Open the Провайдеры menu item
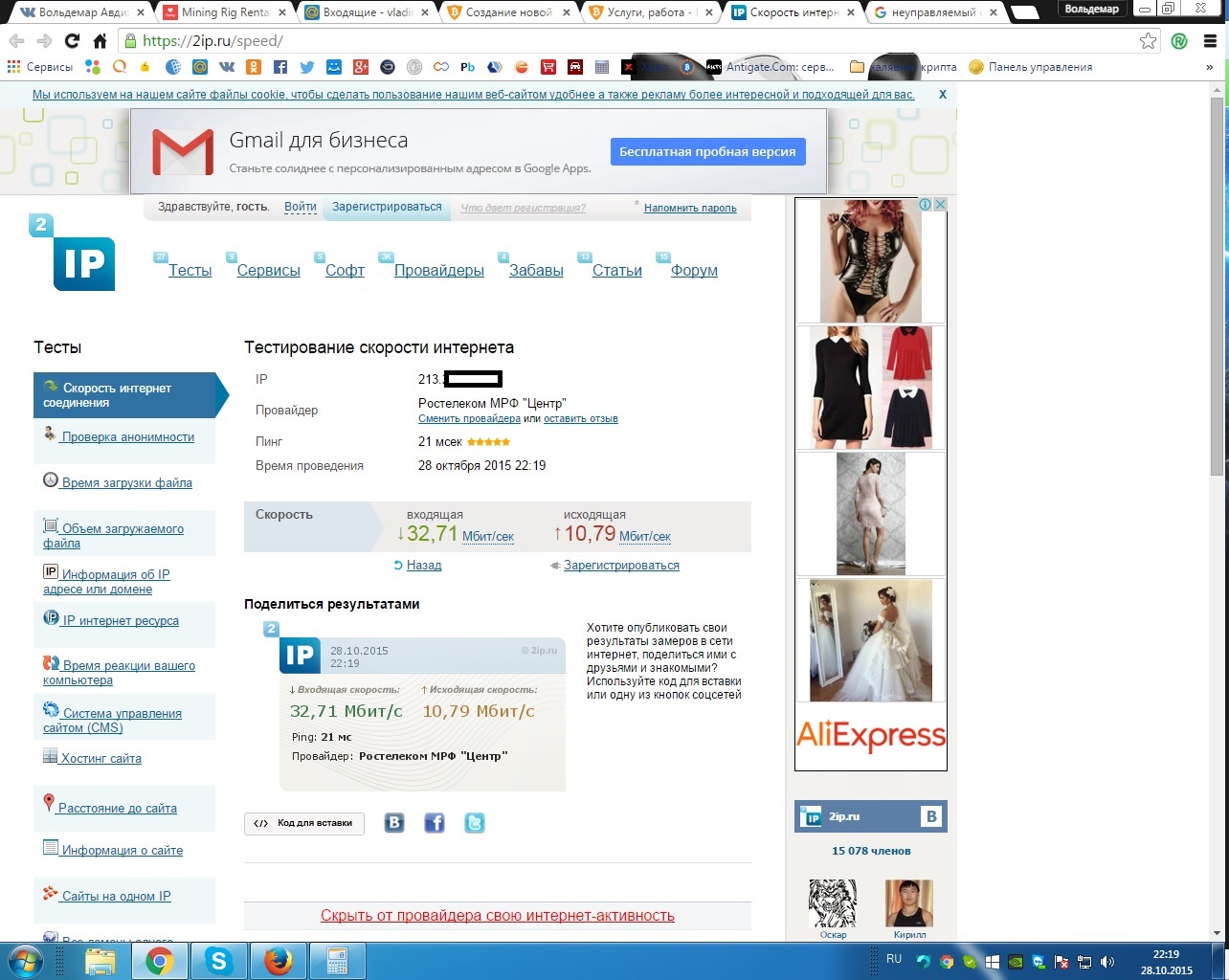Screen dimensions: 1229x980 [x=439, y=271]
